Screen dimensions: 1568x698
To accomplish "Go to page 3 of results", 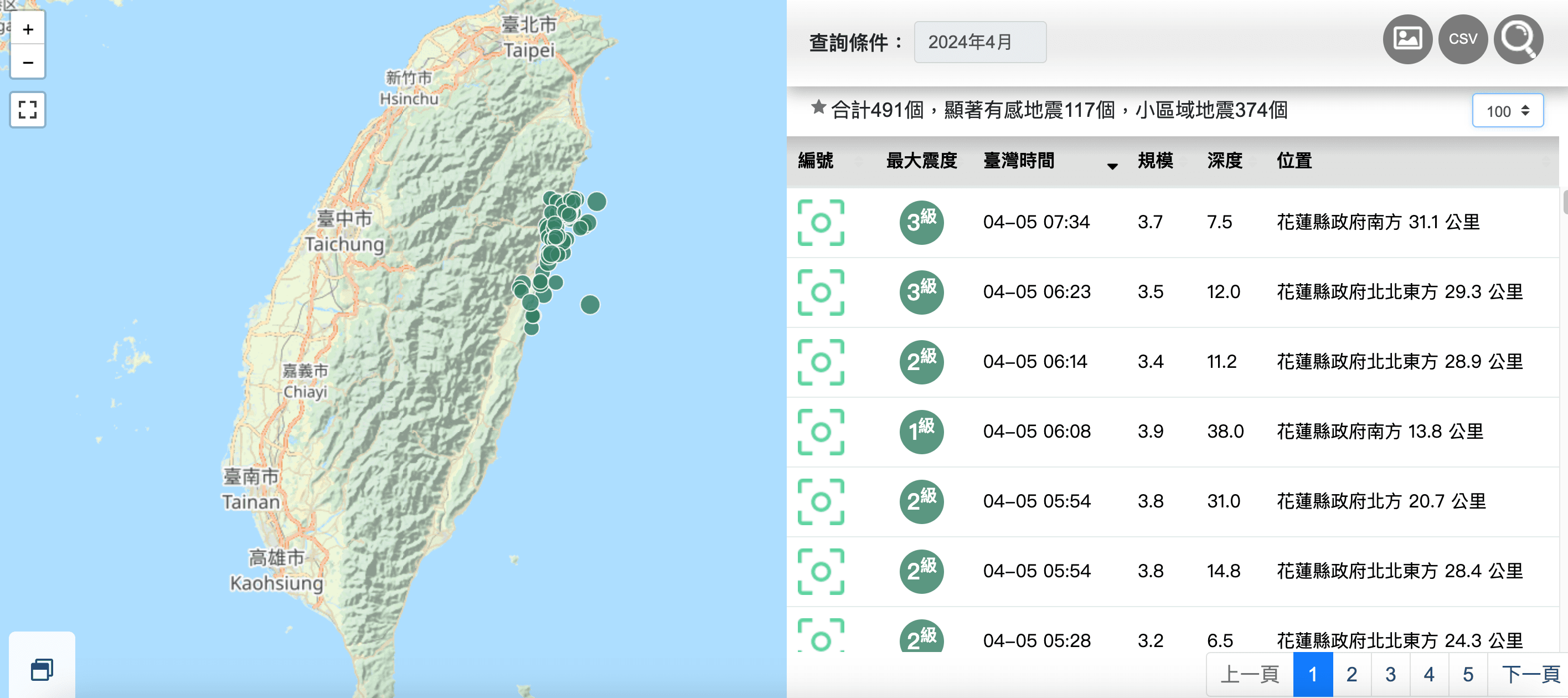I will 1390,674.
